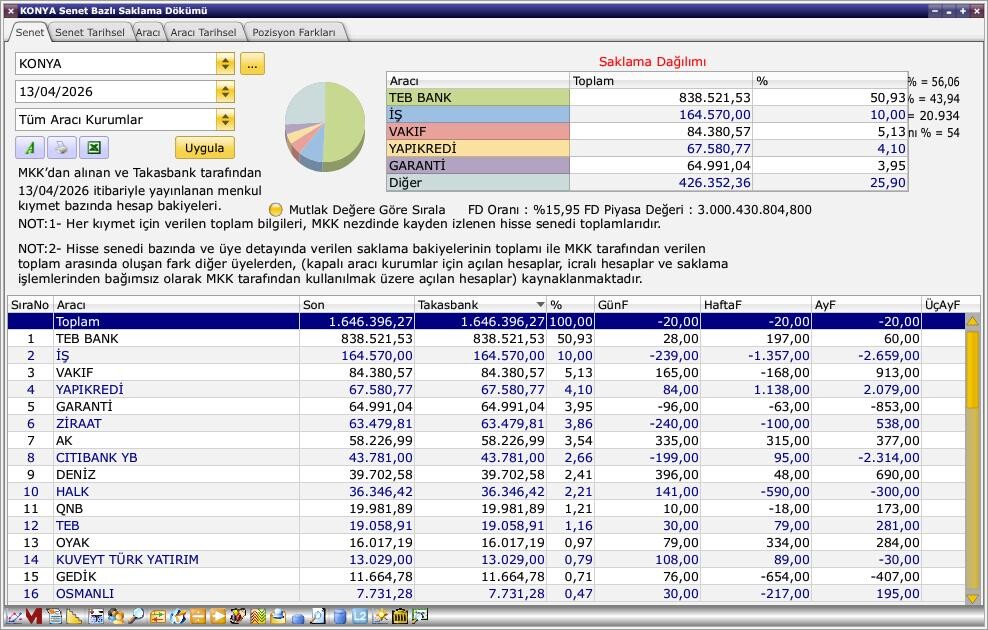The height and width of the screenshot is (630, 988).
Task: Switch to the 'Senet Tarihsel' tab
Action: click(x=89, y=32)
